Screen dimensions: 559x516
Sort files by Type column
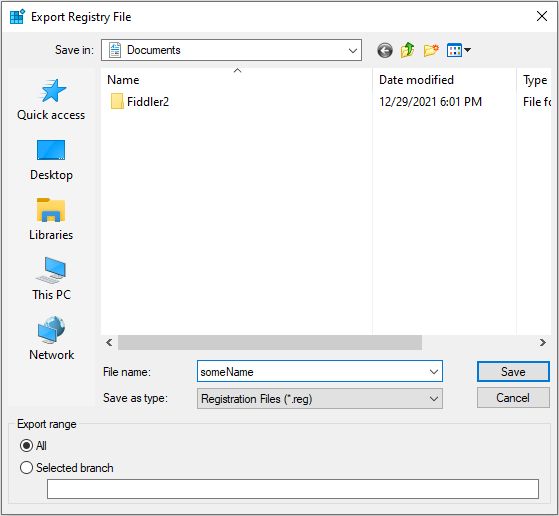(535, 80)
